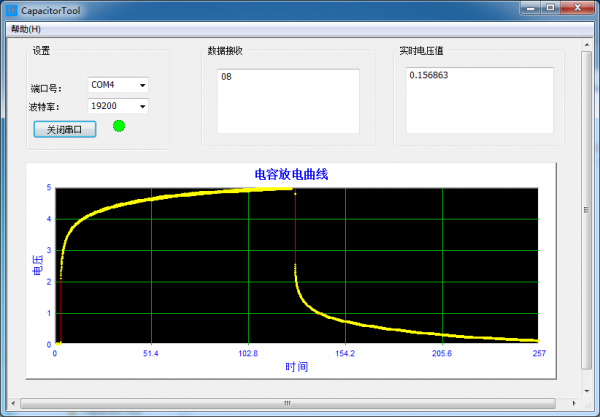
Task: Click the x-axis tick value 154.2
Action: click(345, 353)
